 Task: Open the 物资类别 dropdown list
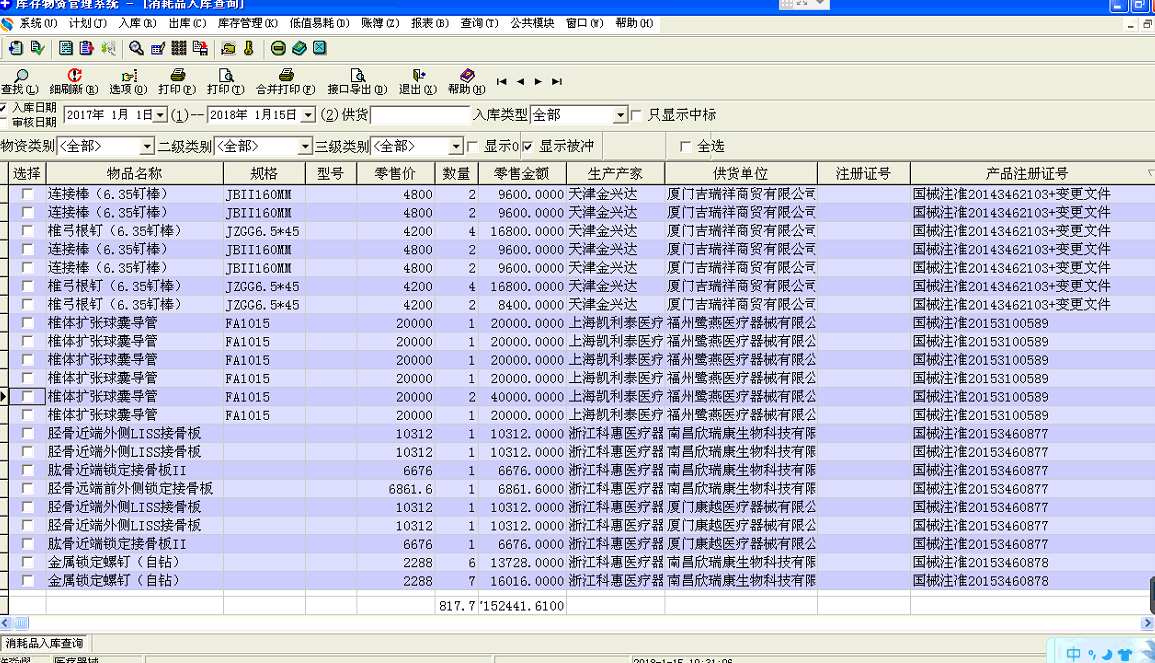pos(147,147)
